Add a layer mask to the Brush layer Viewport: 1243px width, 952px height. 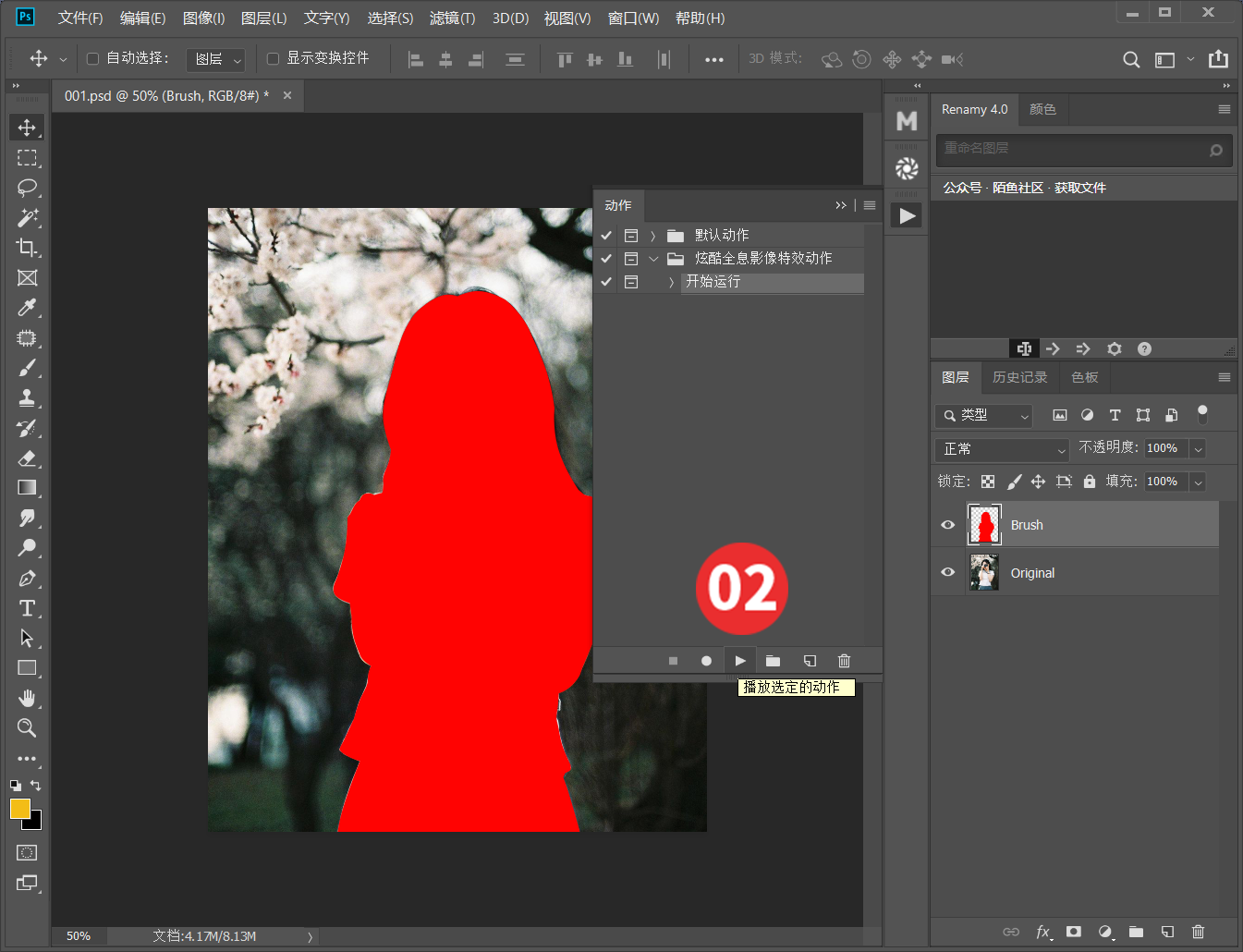click(x=1074, y=933)
